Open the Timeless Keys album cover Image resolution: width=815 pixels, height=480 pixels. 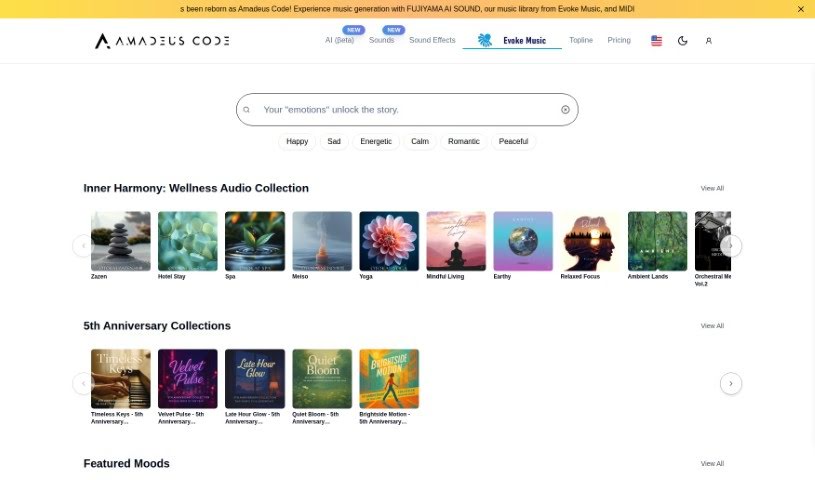pyautogui.click(x=121, y=379)
